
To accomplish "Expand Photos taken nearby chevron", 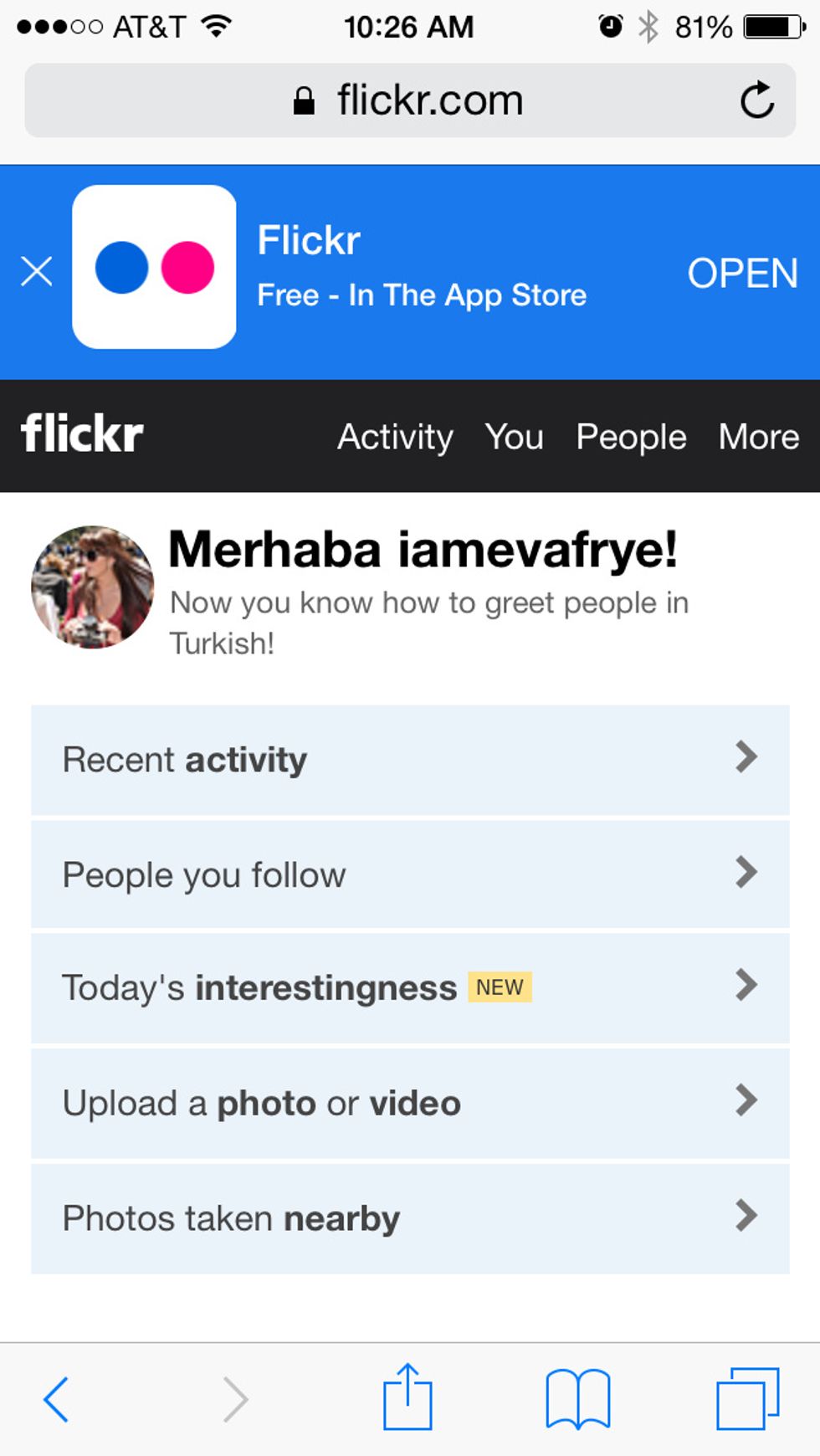I will click(746, 1216).
